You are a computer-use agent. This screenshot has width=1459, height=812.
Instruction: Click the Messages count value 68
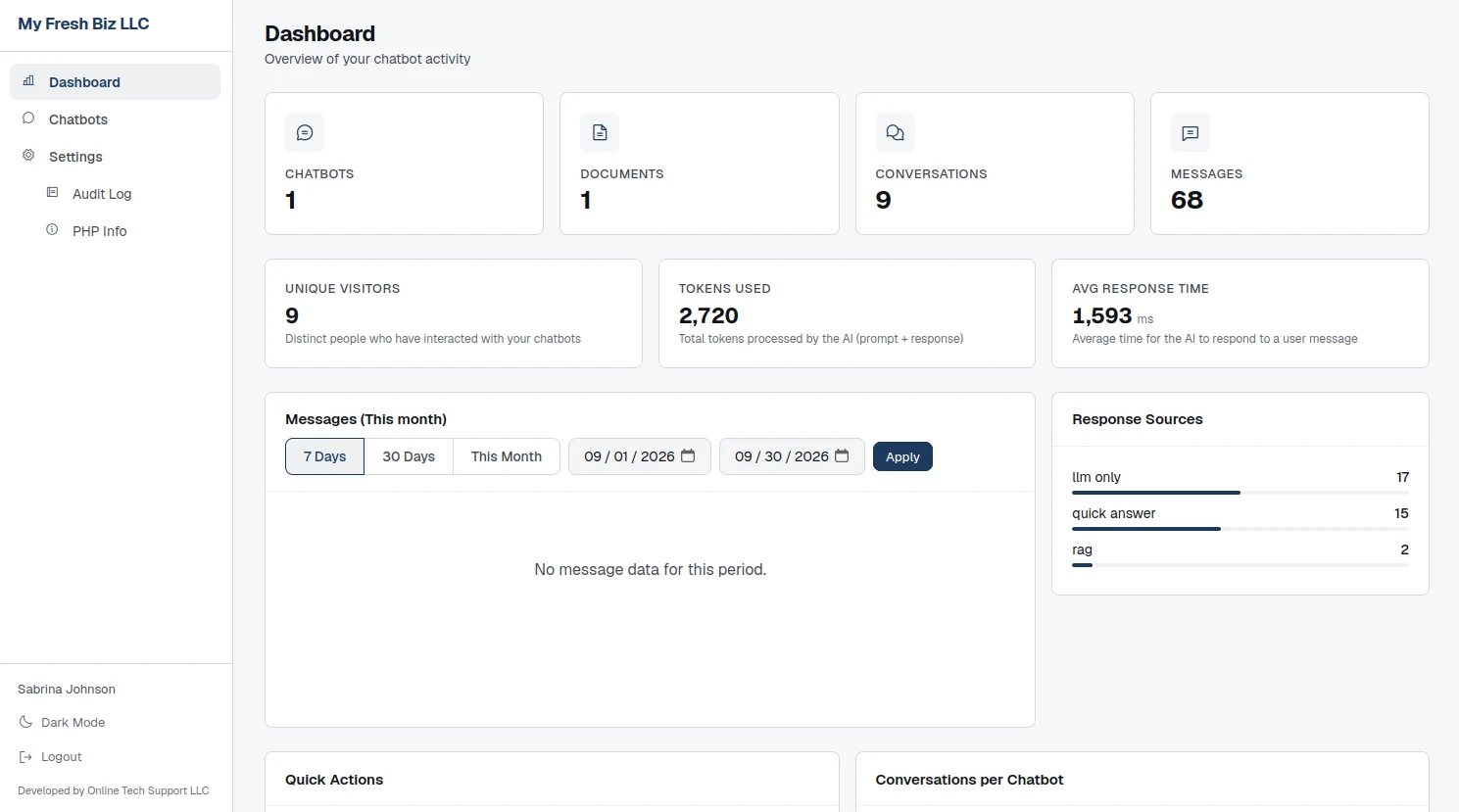pyautogui.click(x=1187, y=200)
